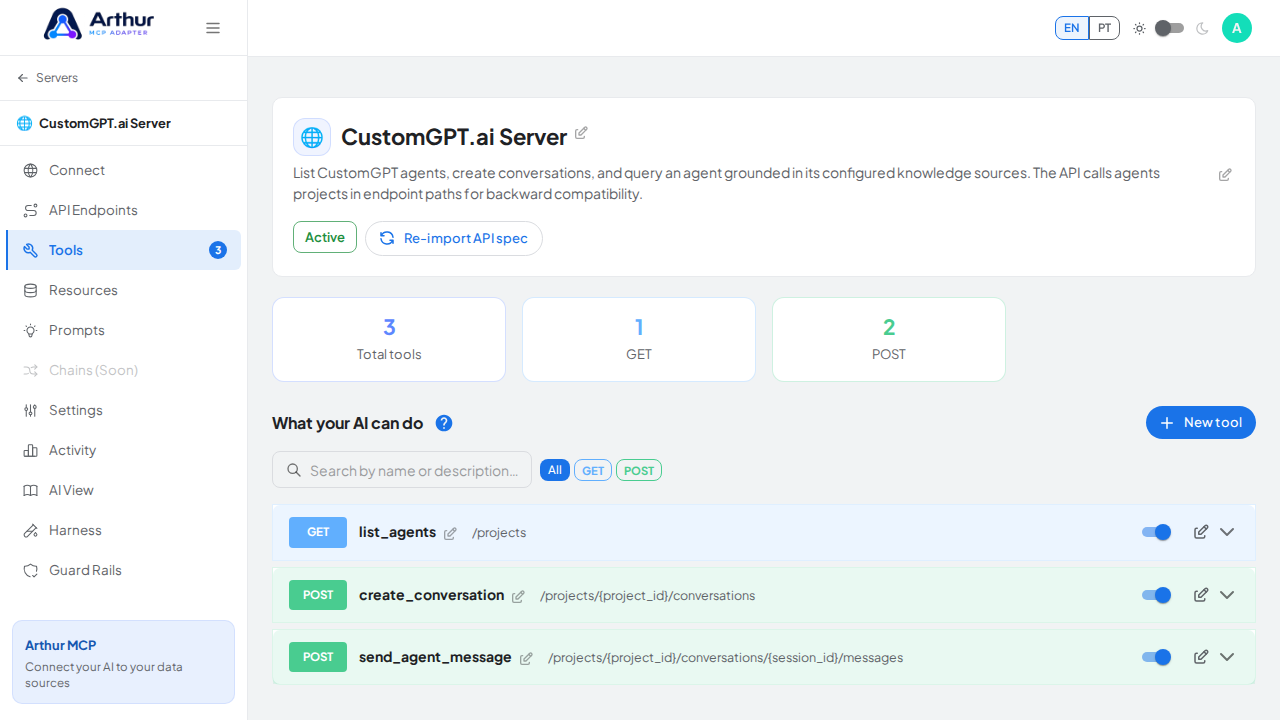Viewport: 1280px width, 720px height.
Task: Click the server globe icon in header card
Action: tap(312, 137)
